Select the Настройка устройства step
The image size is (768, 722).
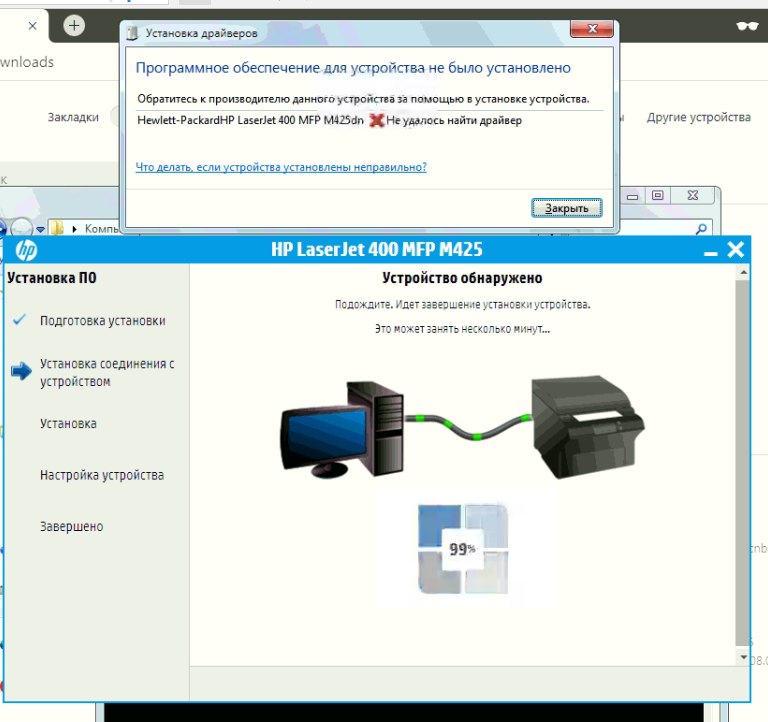tap(102, 475)
